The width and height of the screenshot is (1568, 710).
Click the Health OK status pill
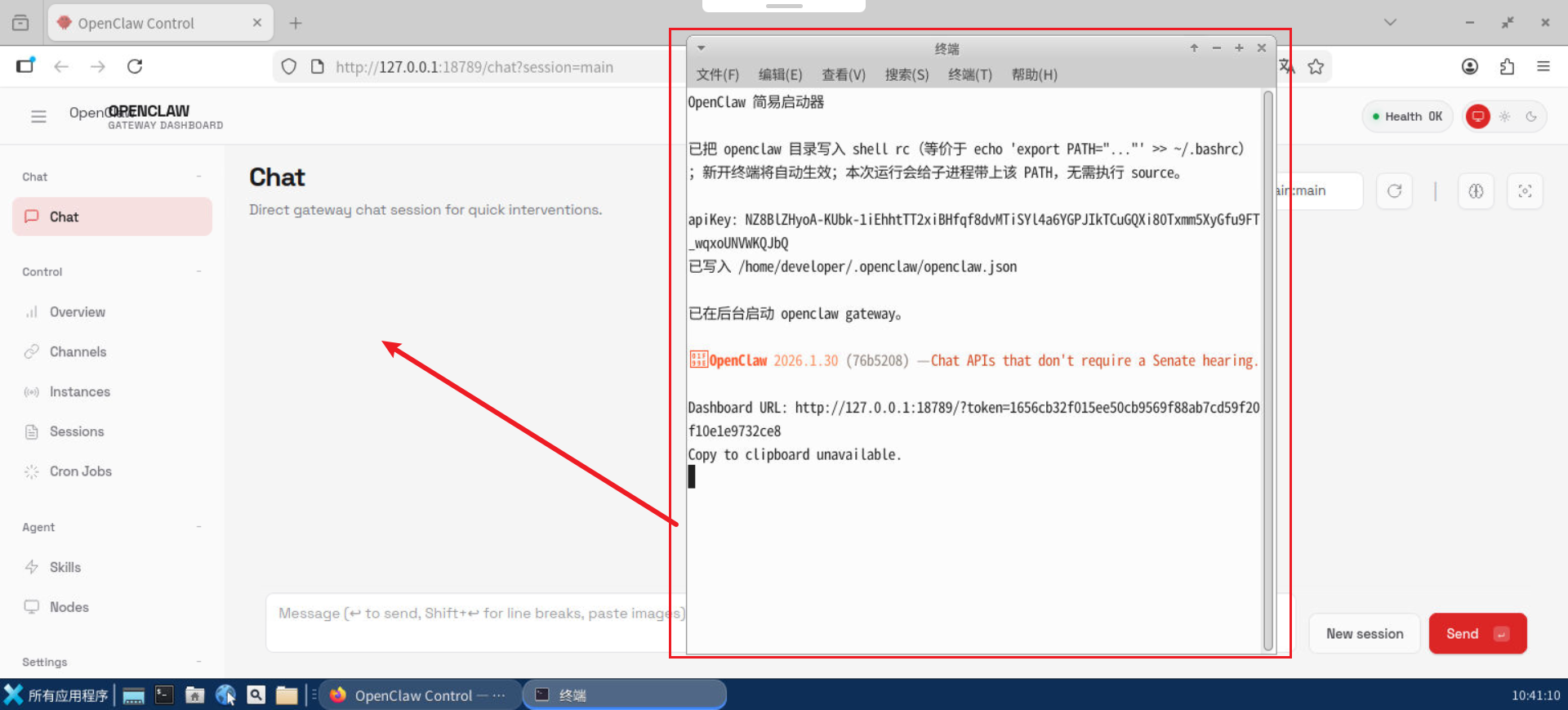(x=1408, y=117)
